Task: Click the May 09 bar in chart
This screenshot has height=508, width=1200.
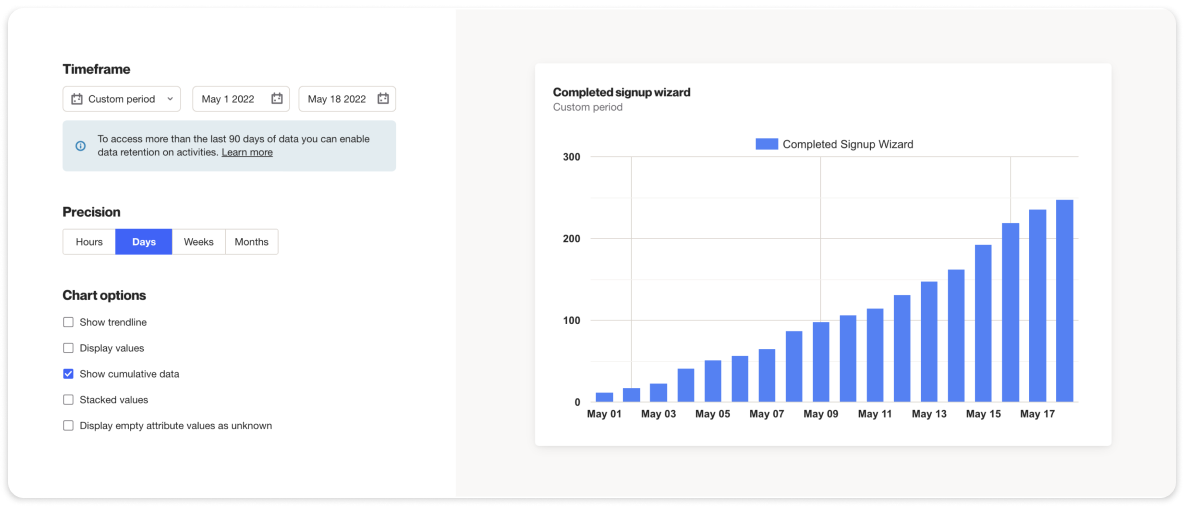Action: point(821,362)
